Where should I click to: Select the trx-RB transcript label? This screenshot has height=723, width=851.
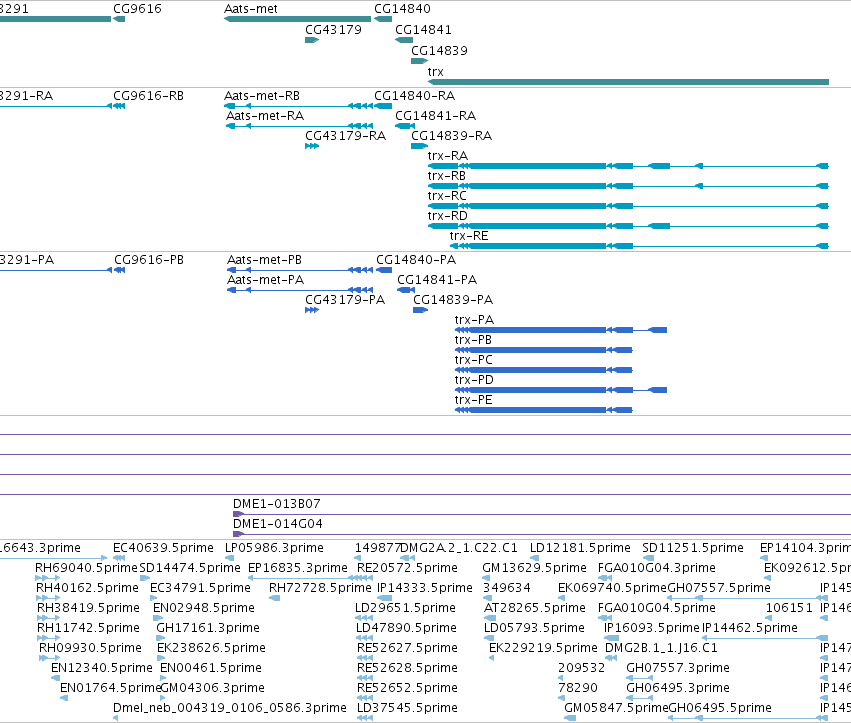click(447, 176)
